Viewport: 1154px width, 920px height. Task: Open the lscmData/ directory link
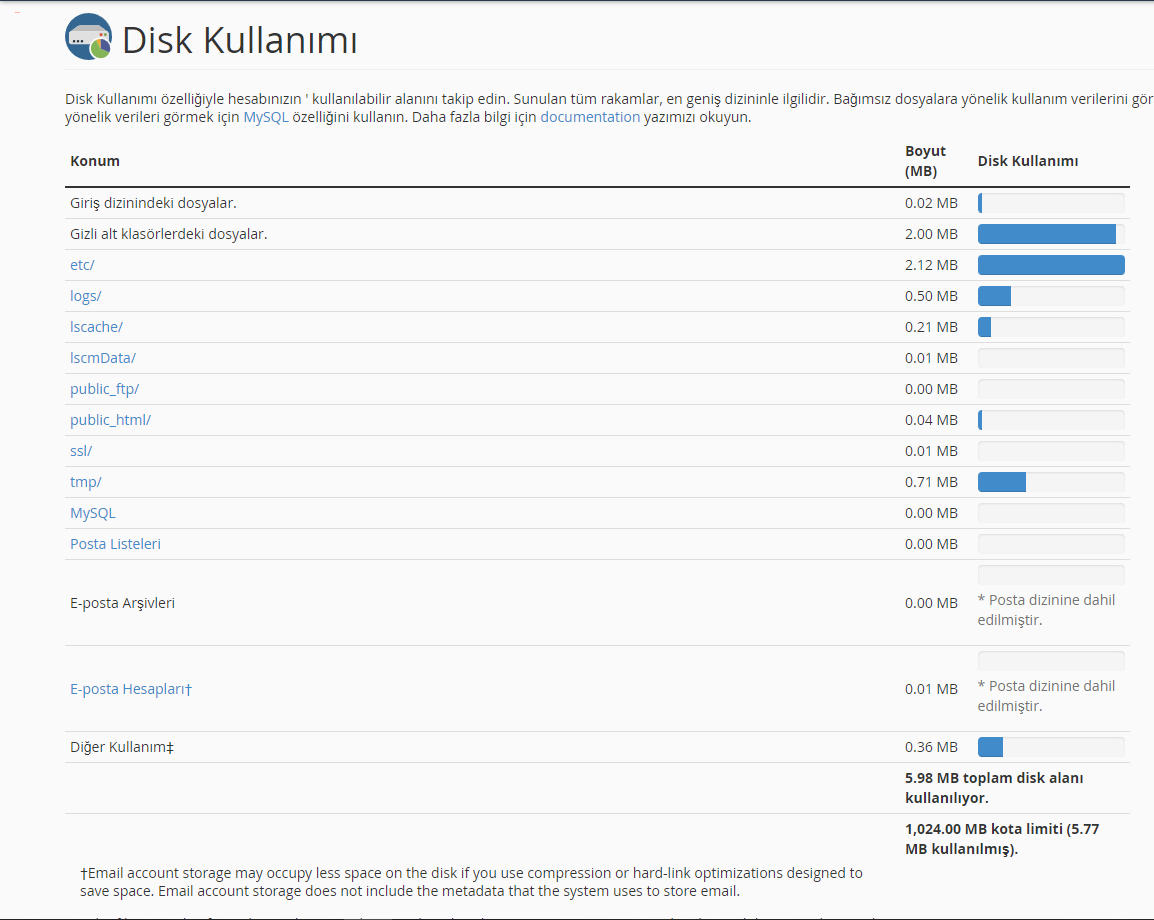pos(103,358)
